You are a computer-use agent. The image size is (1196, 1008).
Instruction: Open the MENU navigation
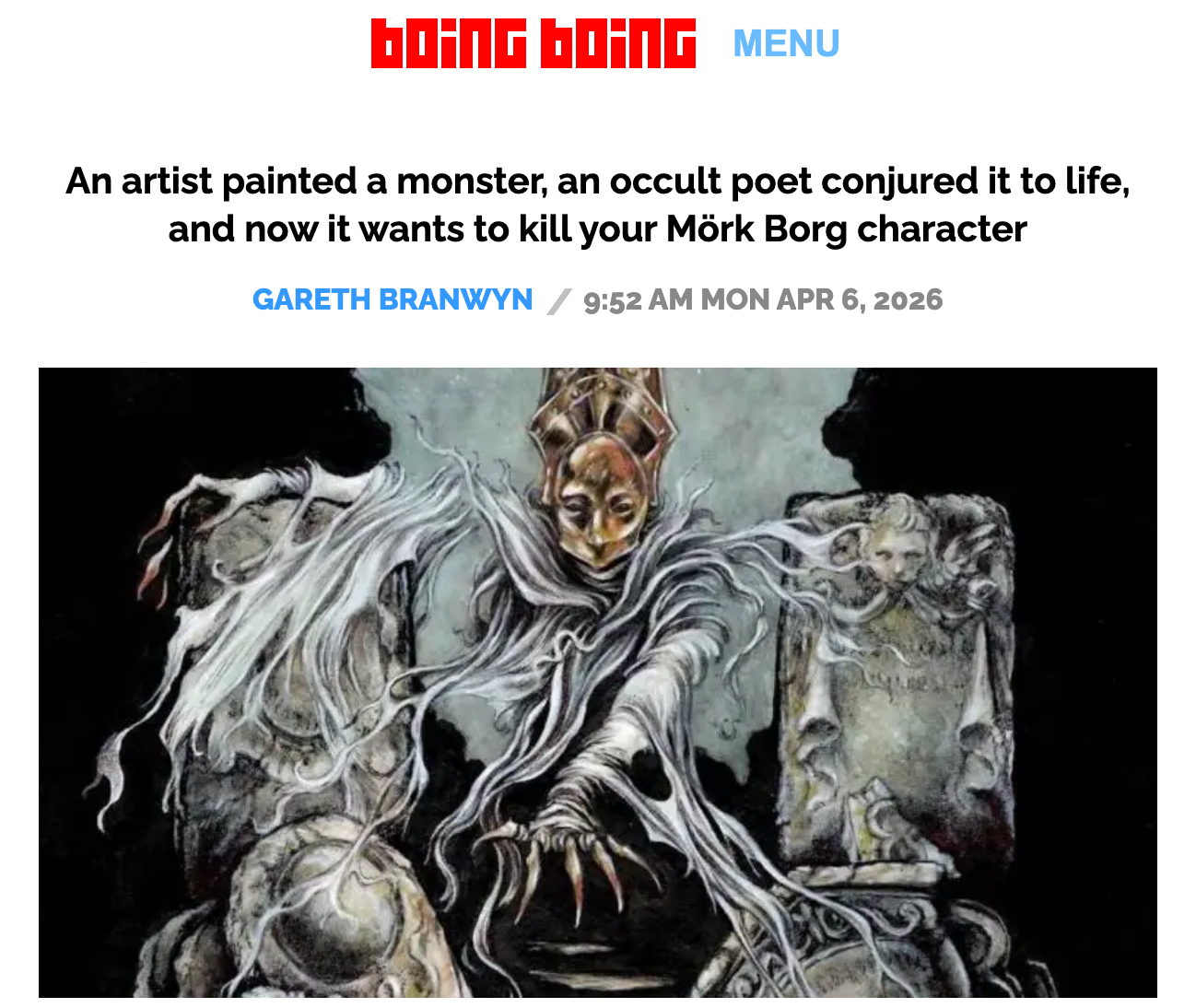786,43
